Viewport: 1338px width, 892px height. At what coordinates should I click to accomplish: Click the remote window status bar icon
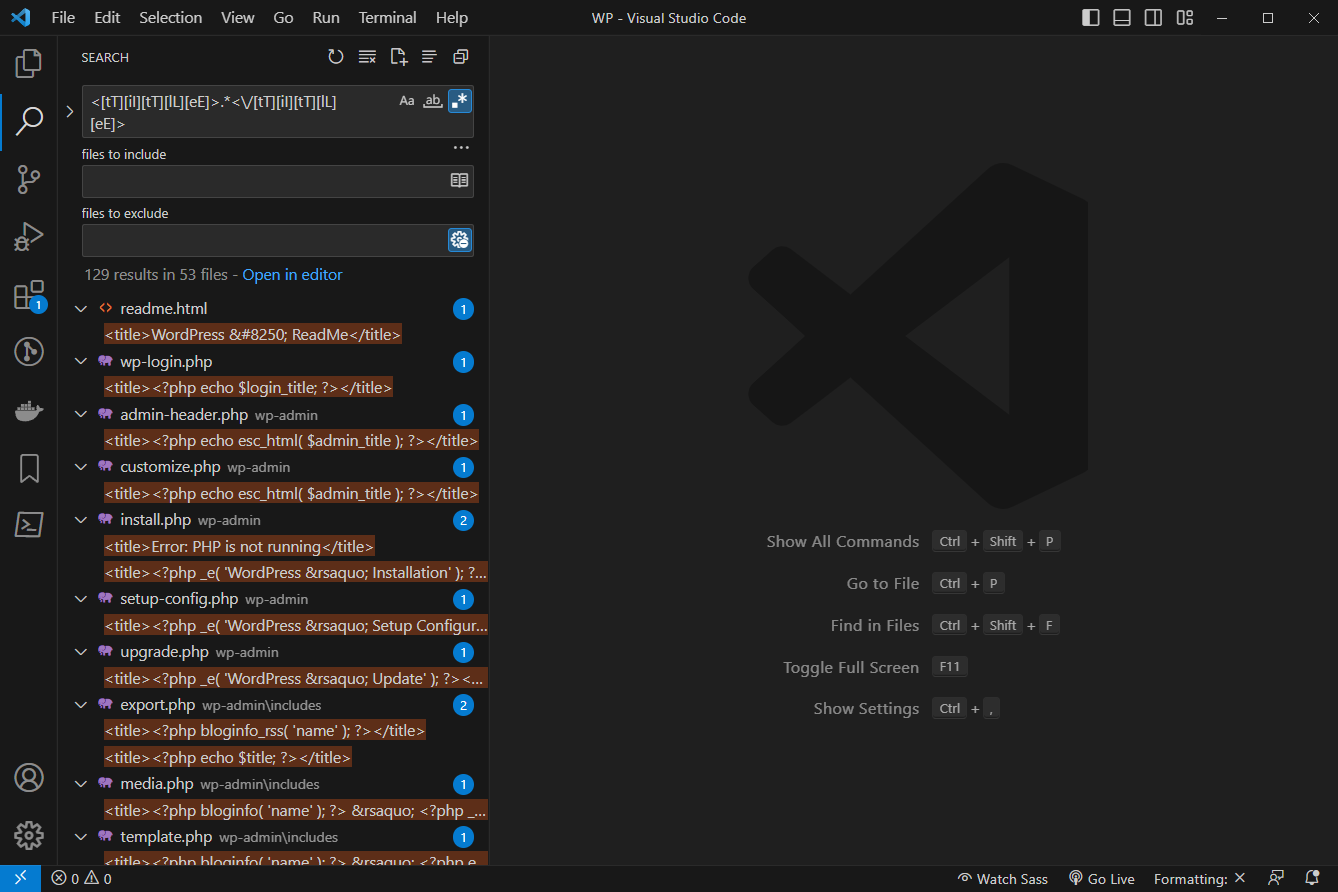20,878
